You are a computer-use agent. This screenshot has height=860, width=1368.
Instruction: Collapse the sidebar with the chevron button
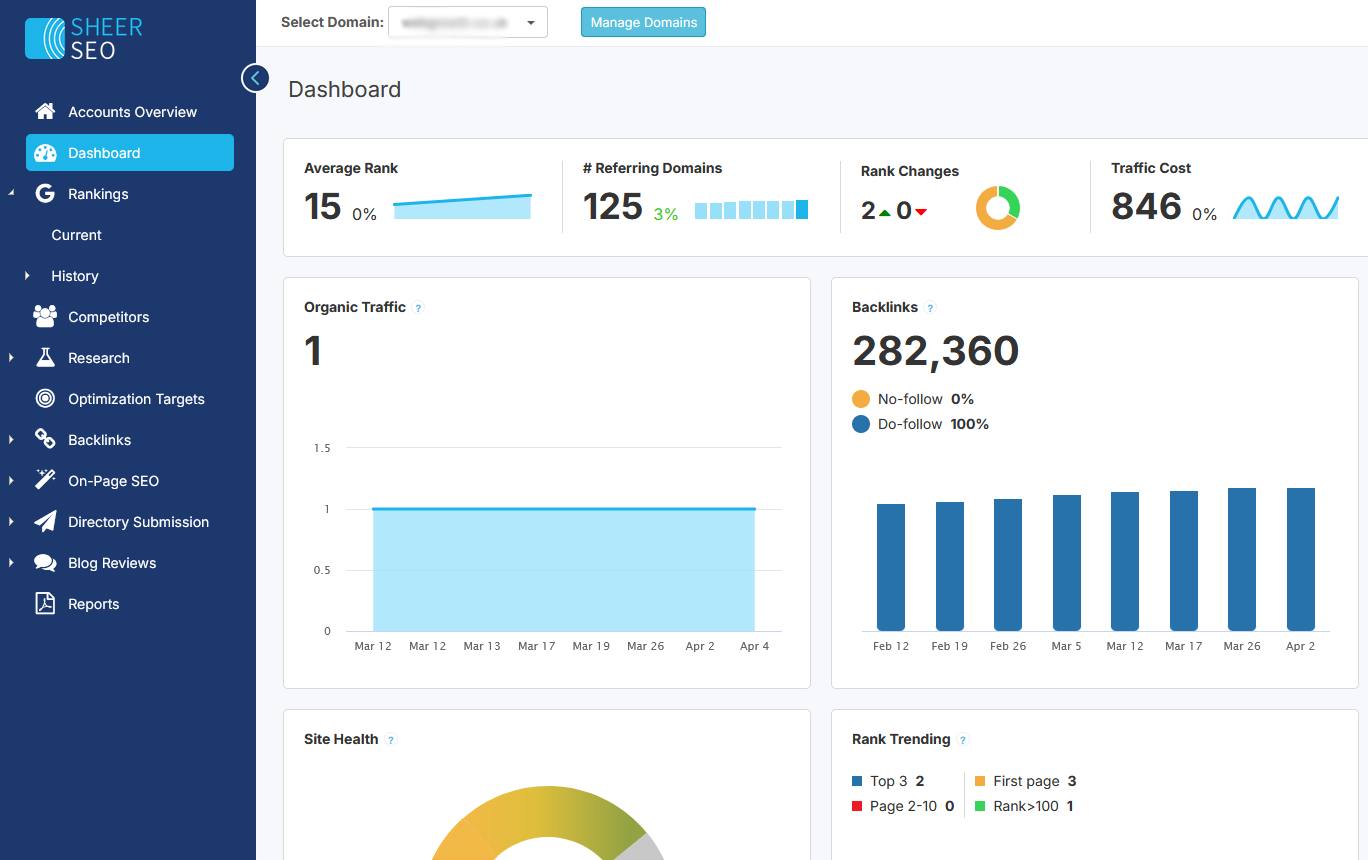255,78
